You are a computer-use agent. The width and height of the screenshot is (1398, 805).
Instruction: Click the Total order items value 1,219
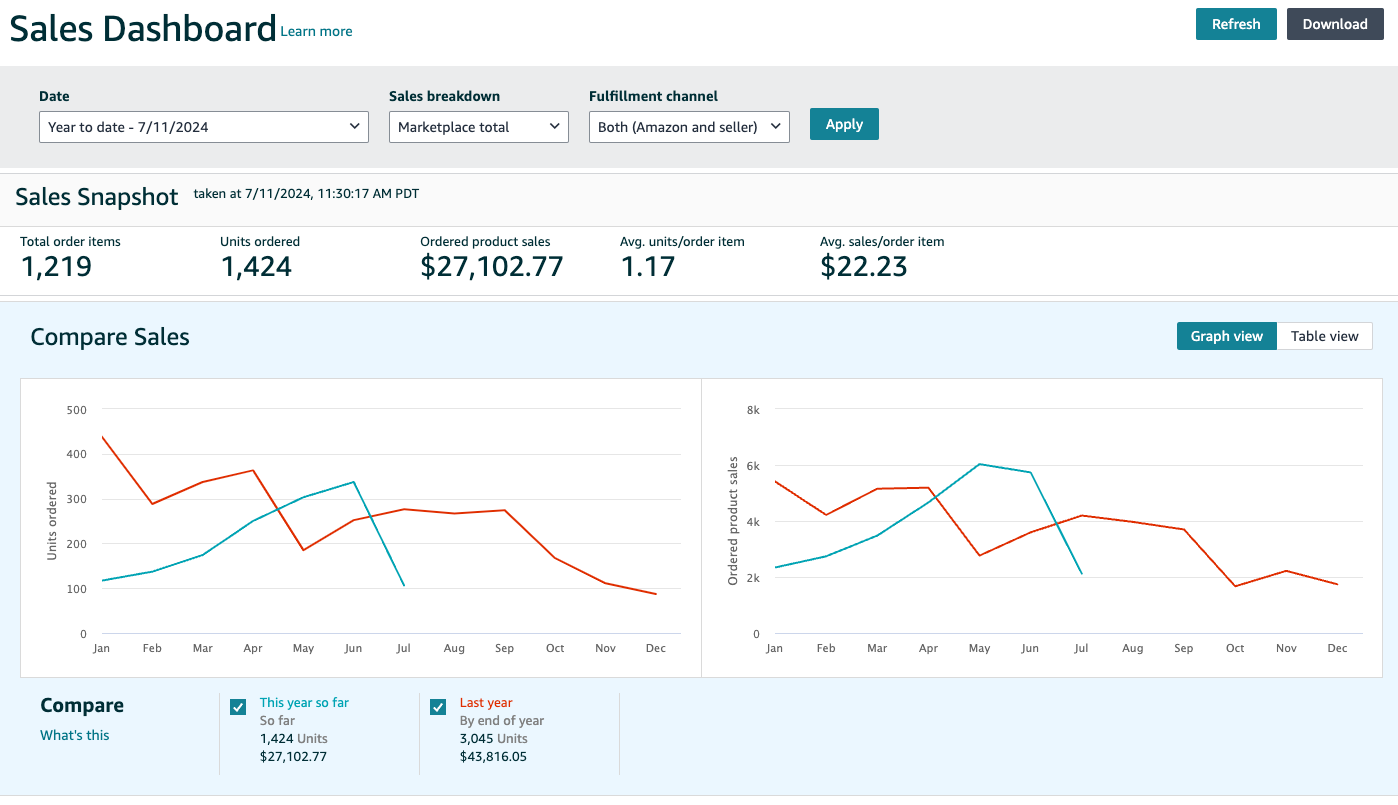click(x=56, y=267)
